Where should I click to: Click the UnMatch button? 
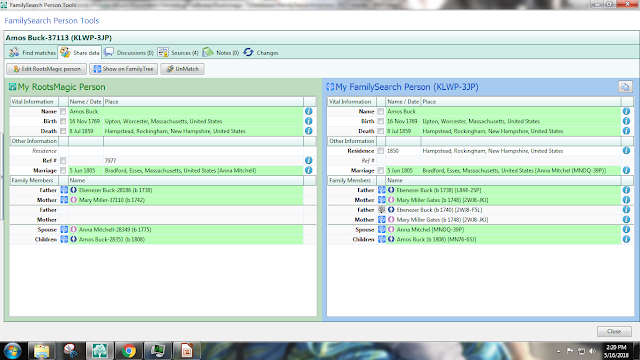pyautogui.click(x=182, y=69)
